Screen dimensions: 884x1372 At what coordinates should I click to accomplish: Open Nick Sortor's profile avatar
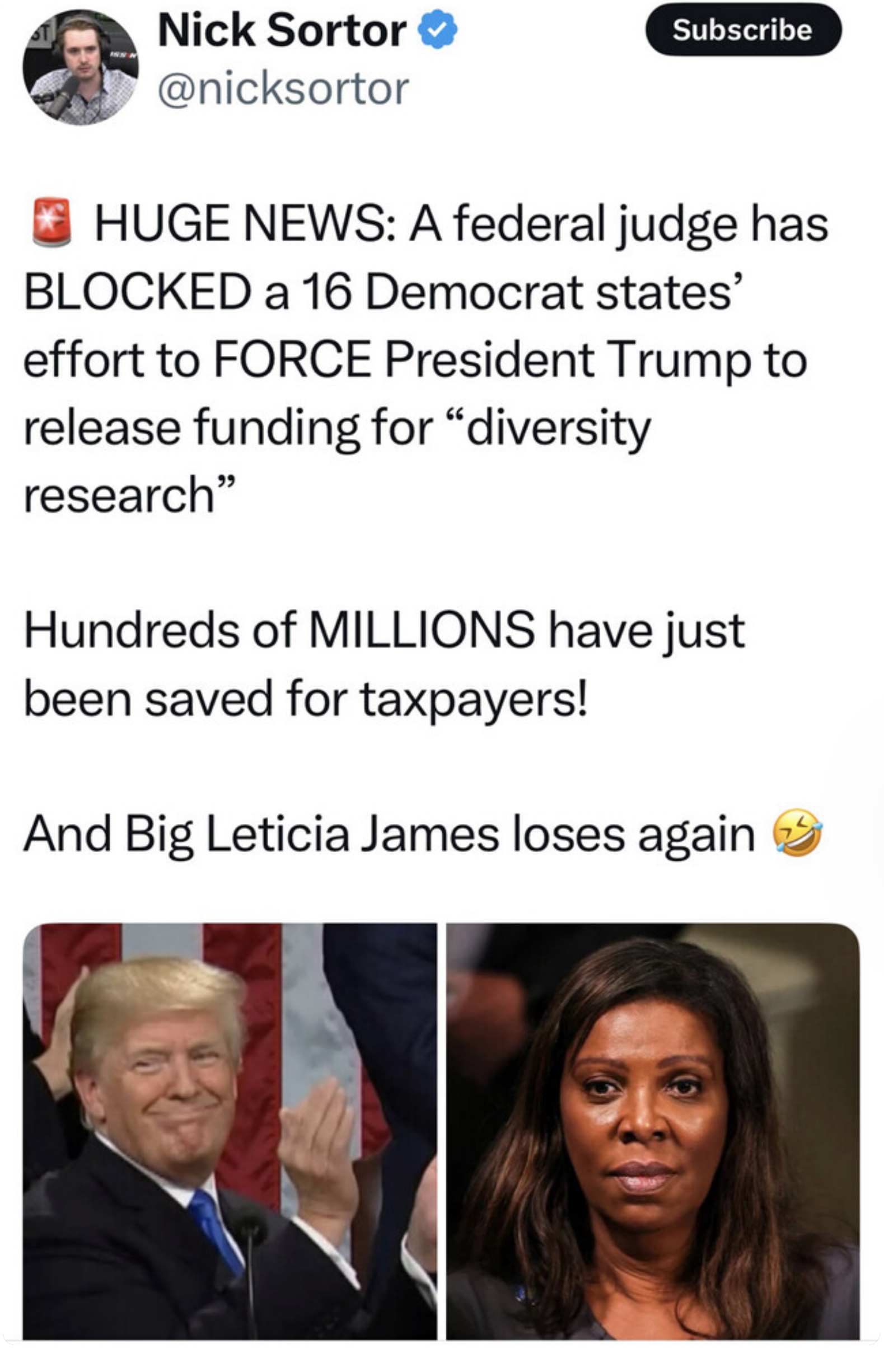coord(81,67)
